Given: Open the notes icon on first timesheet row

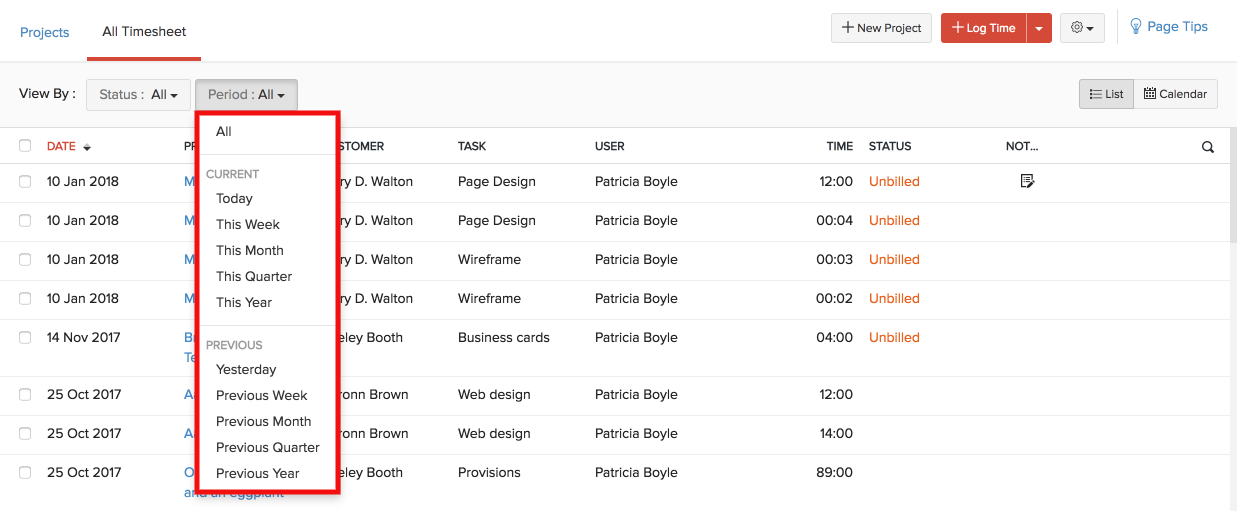Looking at the screenshot, I should (x=1026, y=182).
